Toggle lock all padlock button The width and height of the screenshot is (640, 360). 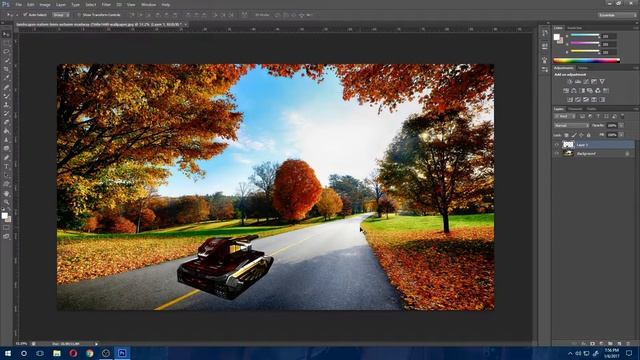pyautogui.click(x=589, y=135)
